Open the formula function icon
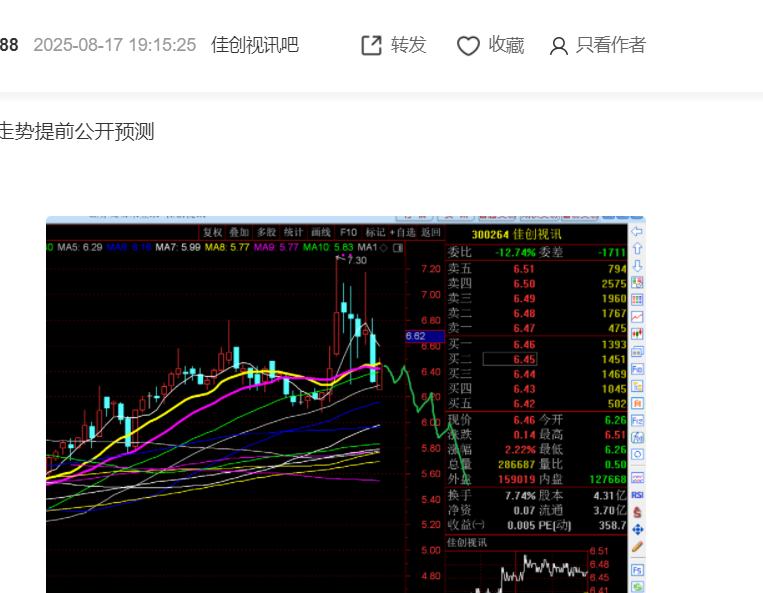This screenshot has height=593, width=763. 637,437
